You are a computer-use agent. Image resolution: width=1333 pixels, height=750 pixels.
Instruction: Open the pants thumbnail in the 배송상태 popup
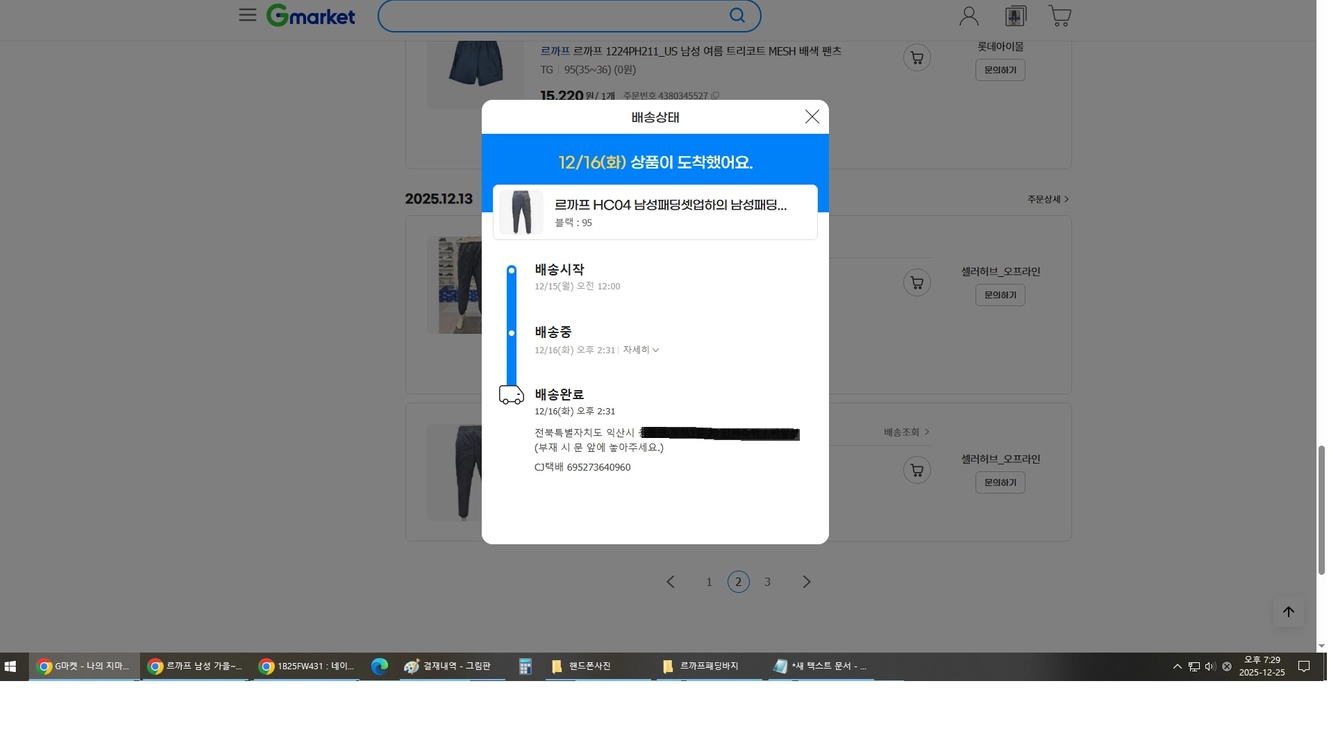pos(521,212)
